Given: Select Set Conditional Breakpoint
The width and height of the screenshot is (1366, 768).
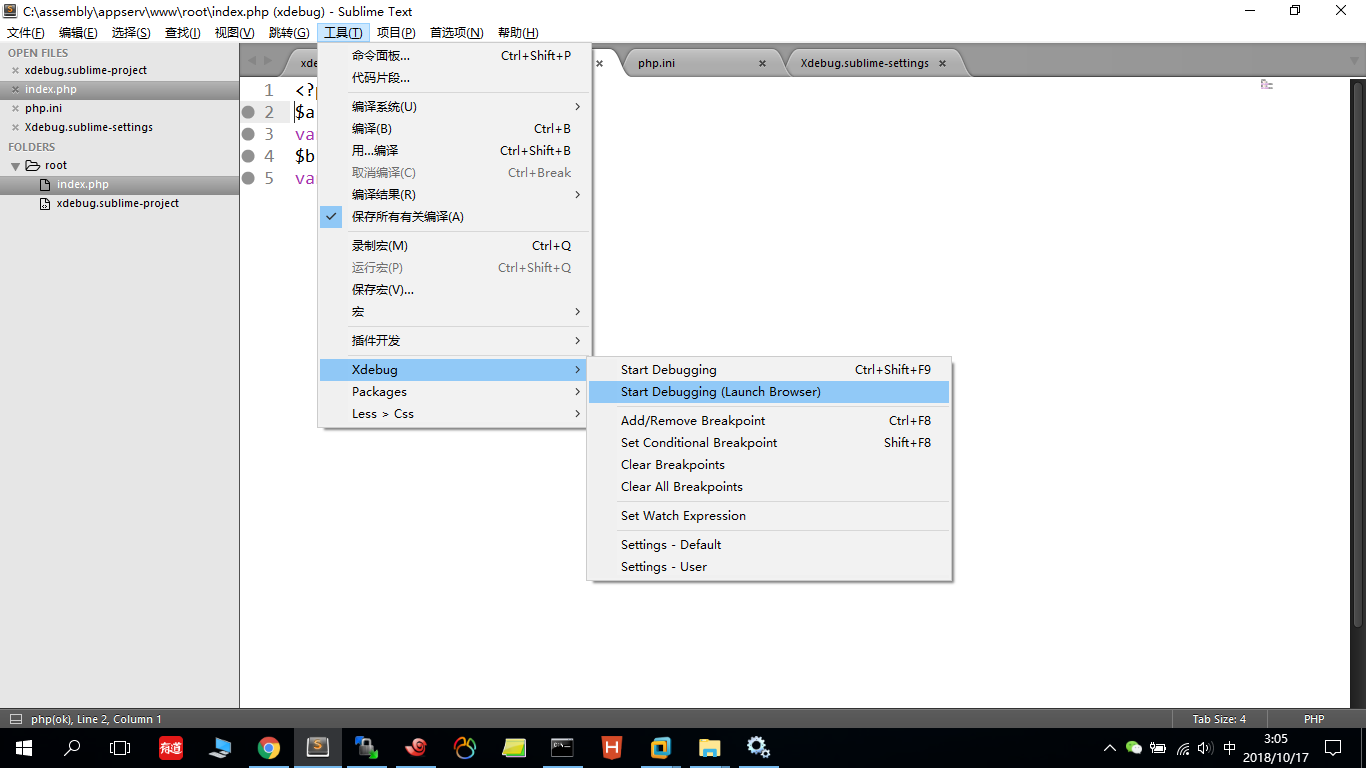Looking at the screenshot, I should tap(769, 443).
